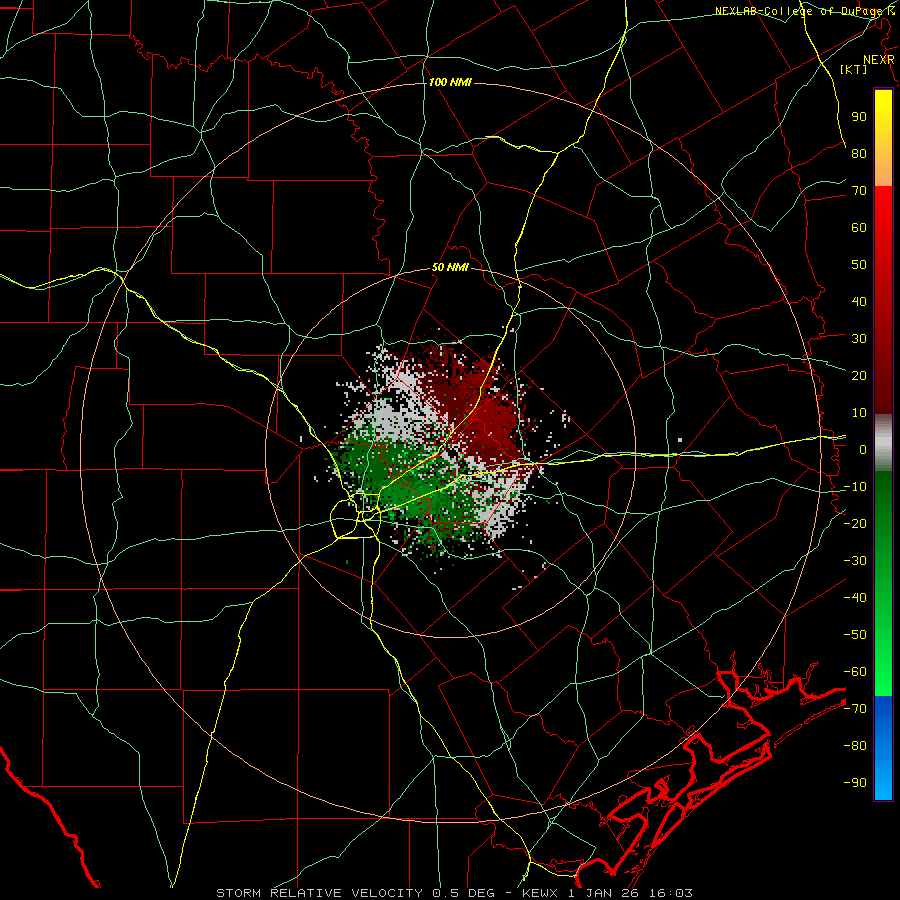Click the -90 value on the velocity scale
The width and height of the screenshot is (900, 900).
pyautogui.click(x=855, y=783)
